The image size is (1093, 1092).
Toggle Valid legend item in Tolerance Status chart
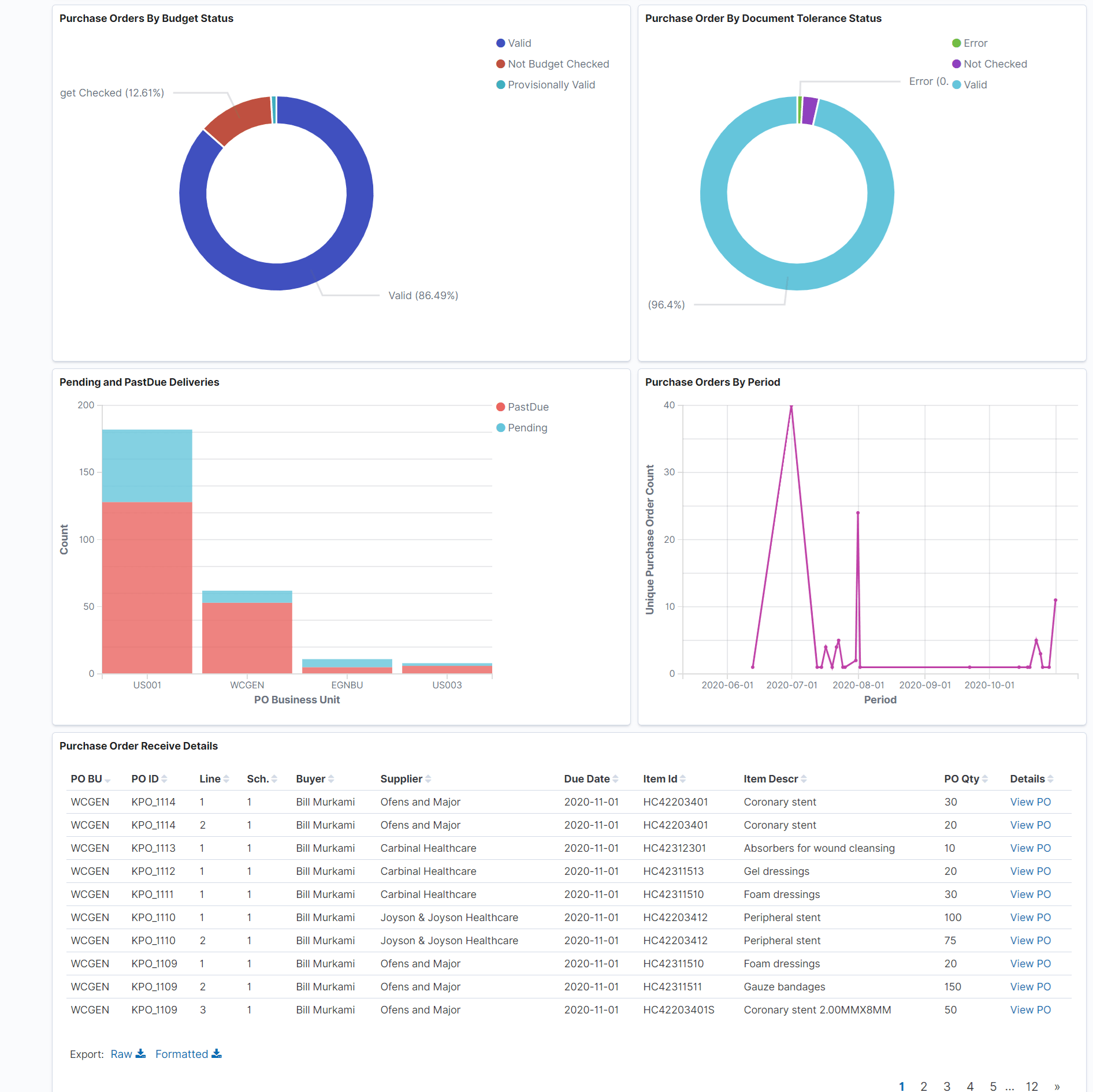pyautogui.click(x=970, y=85)
